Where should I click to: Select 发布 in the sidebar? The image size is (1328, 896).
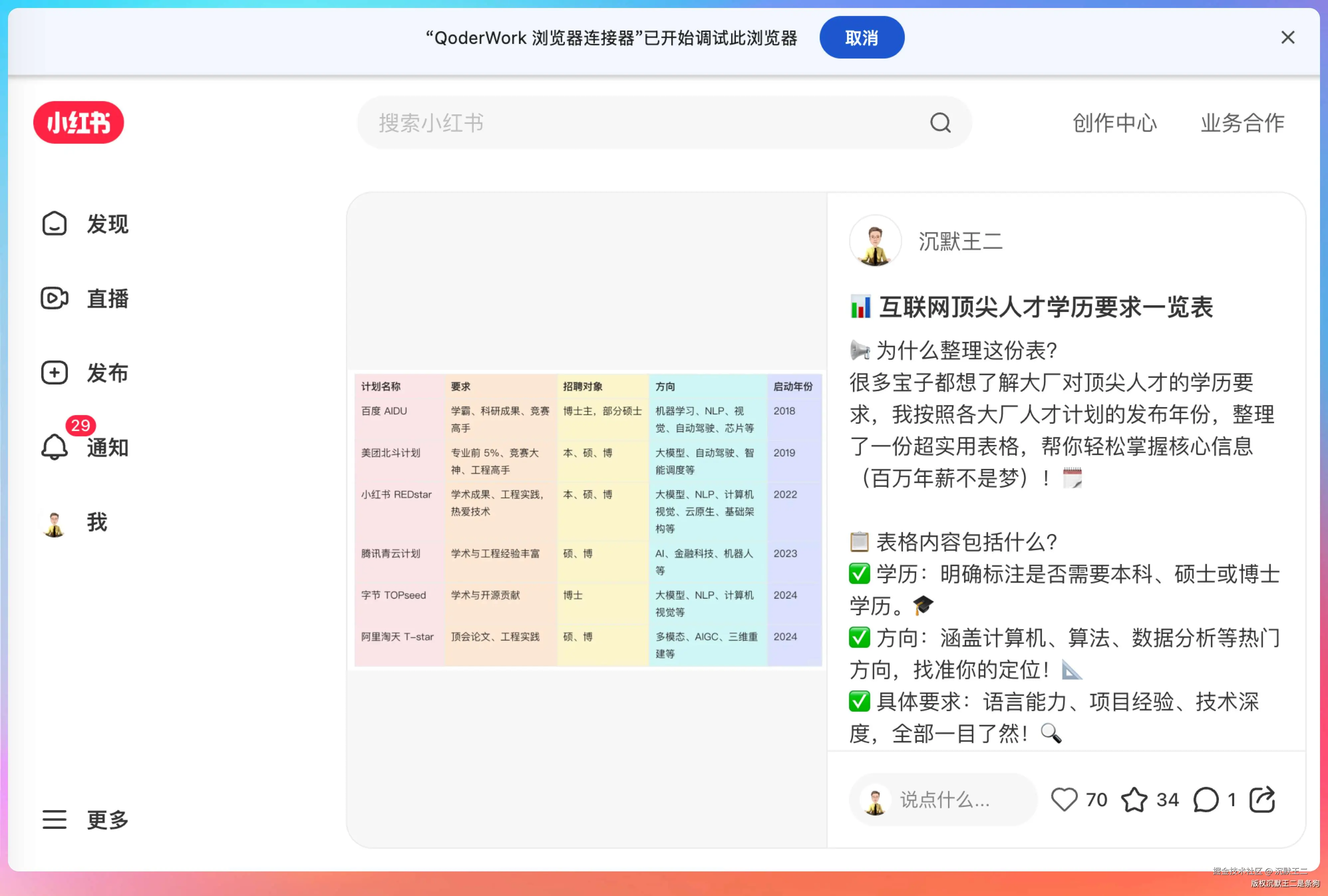(107, 373)
